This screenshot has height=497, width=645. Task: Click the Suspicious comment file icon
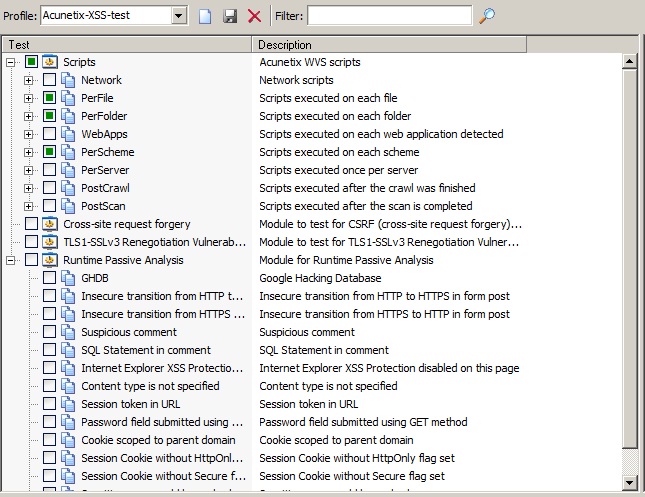tap(68, 332)
